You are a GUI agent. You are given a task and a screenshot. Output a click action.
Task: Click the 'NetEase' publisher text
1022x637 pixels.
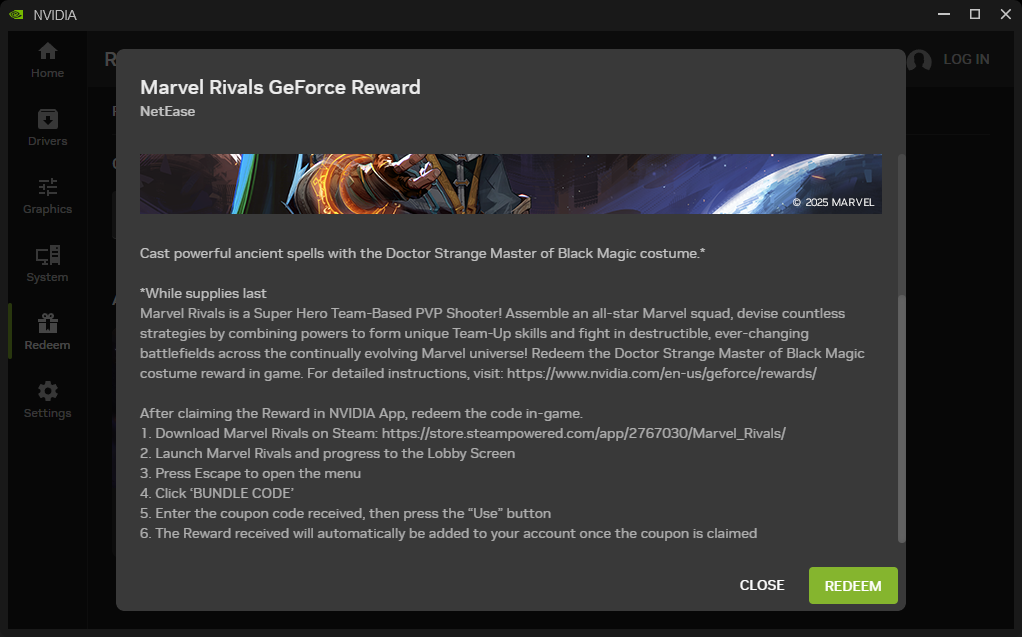pyautogui.click(x=168, y=111)
